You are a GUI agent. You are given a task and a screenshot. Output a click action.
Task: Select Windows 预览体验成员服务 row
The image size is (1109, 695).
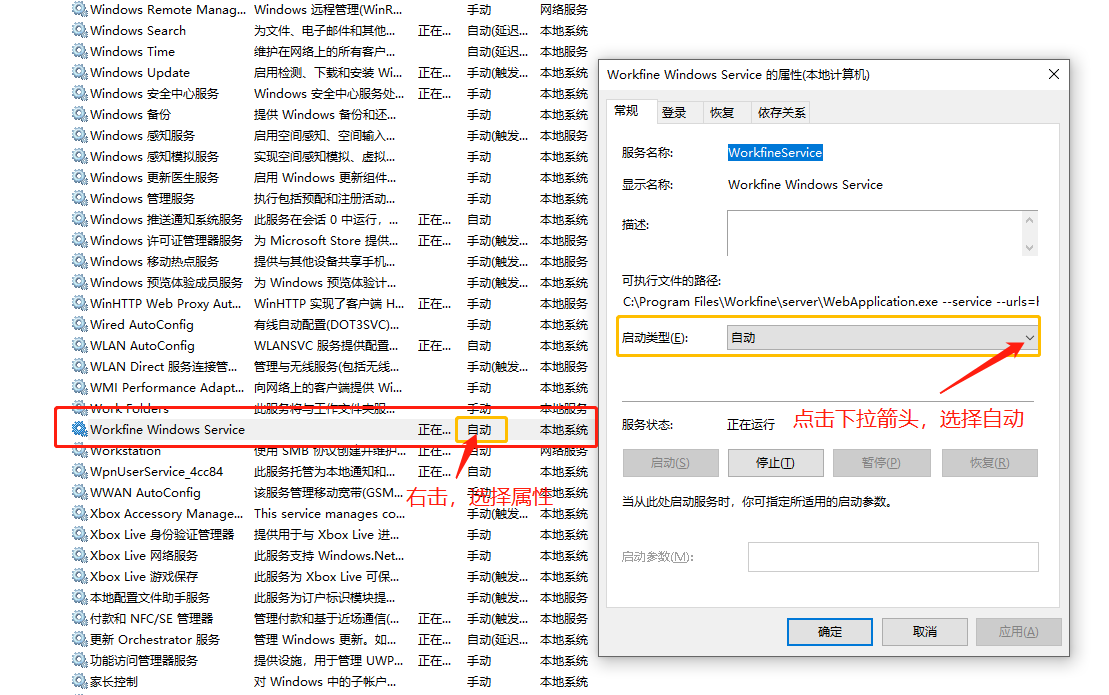[x=330, y=283]
